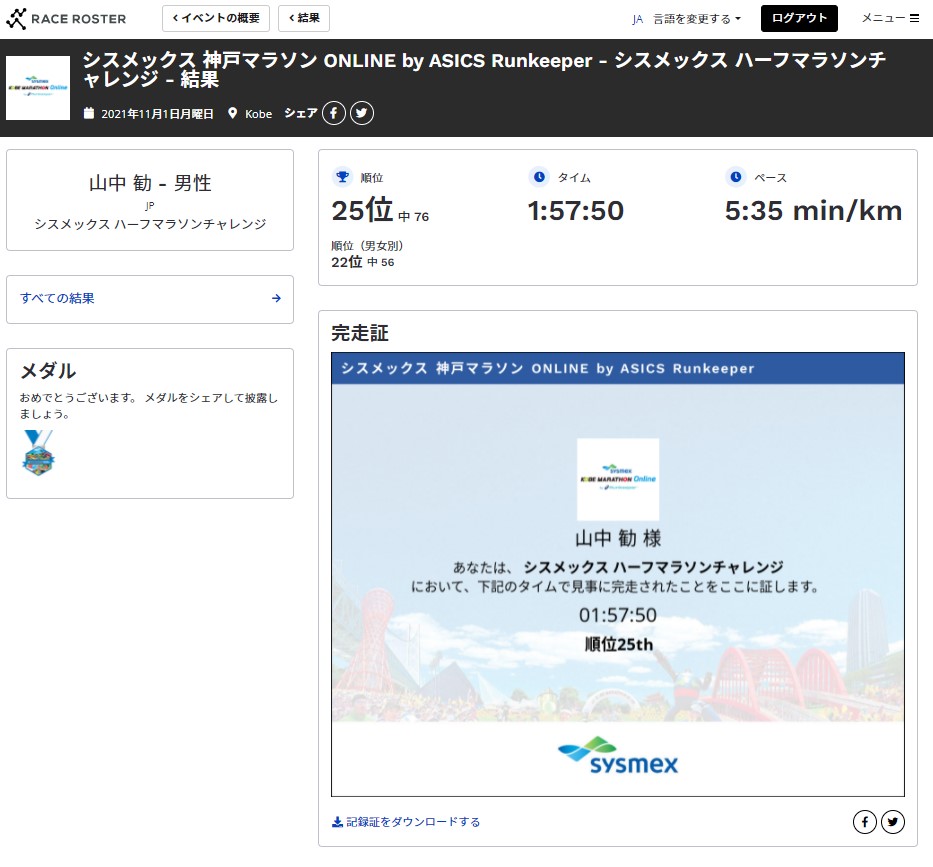Select the rank text 25位

click(x=362, y=210)
